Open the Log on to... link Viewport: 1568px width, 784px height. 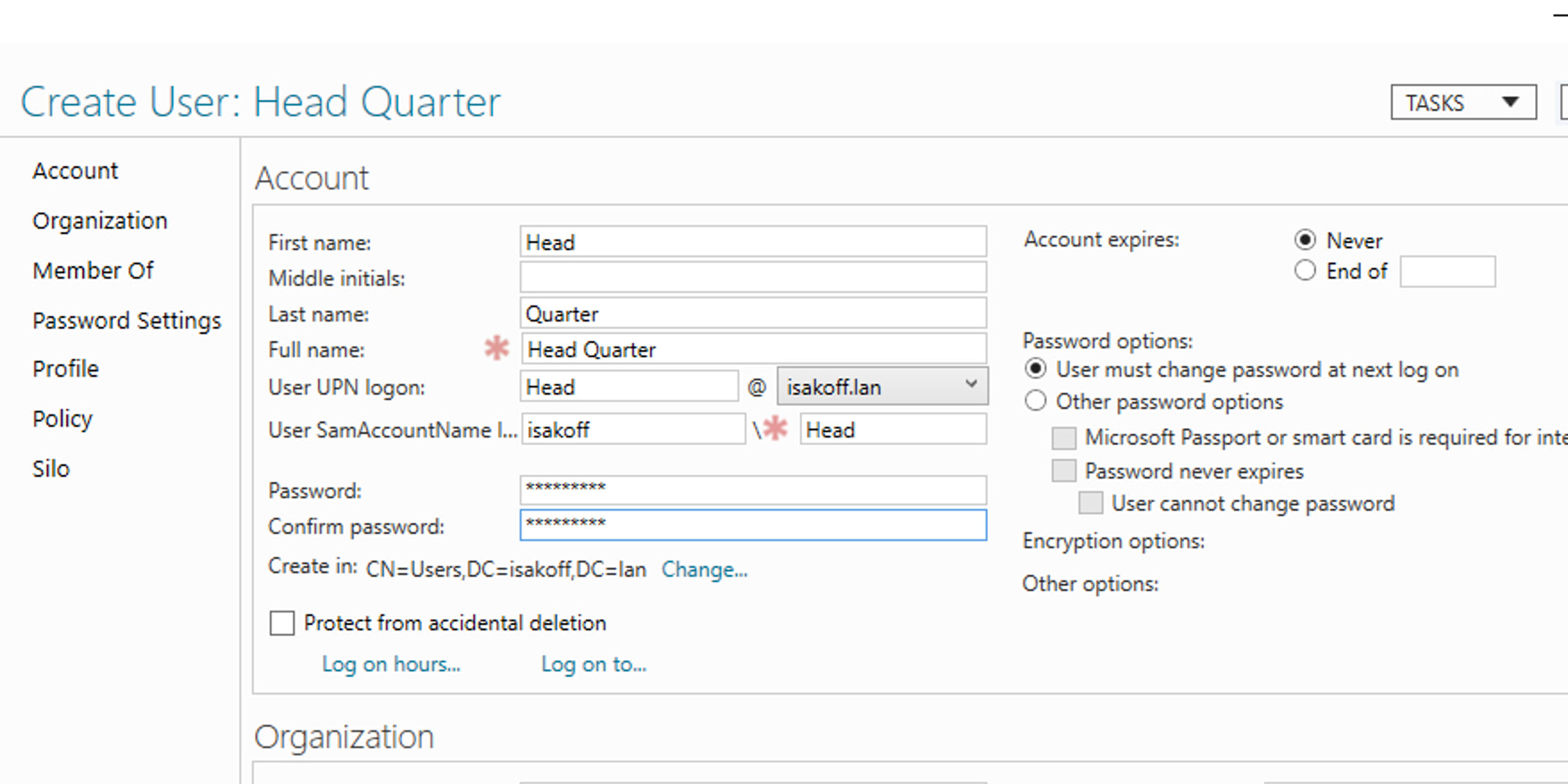594,664
